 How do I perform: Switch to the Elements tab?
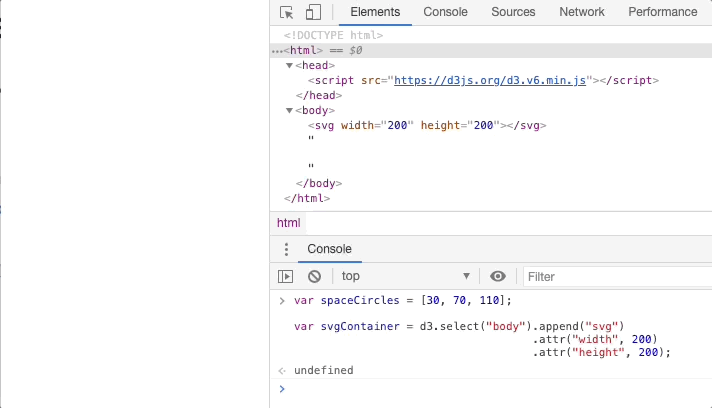[375, 12]
